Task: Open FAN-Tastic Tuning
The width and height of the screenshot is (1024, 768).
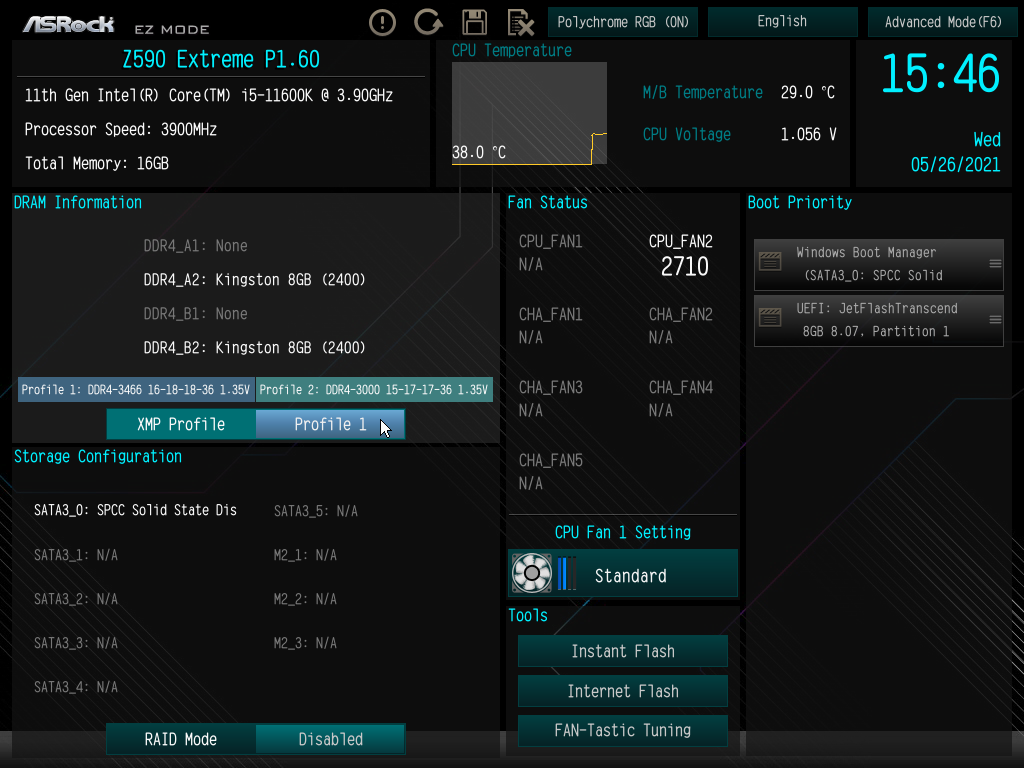Action: 622,731
